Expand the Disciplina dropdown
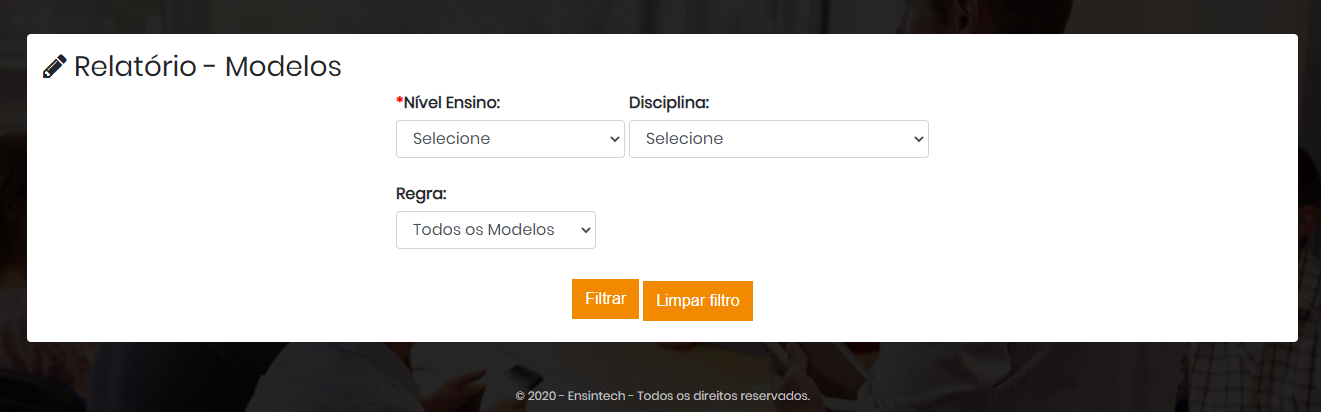The image size is (1321, 412). tap(778, 139)
